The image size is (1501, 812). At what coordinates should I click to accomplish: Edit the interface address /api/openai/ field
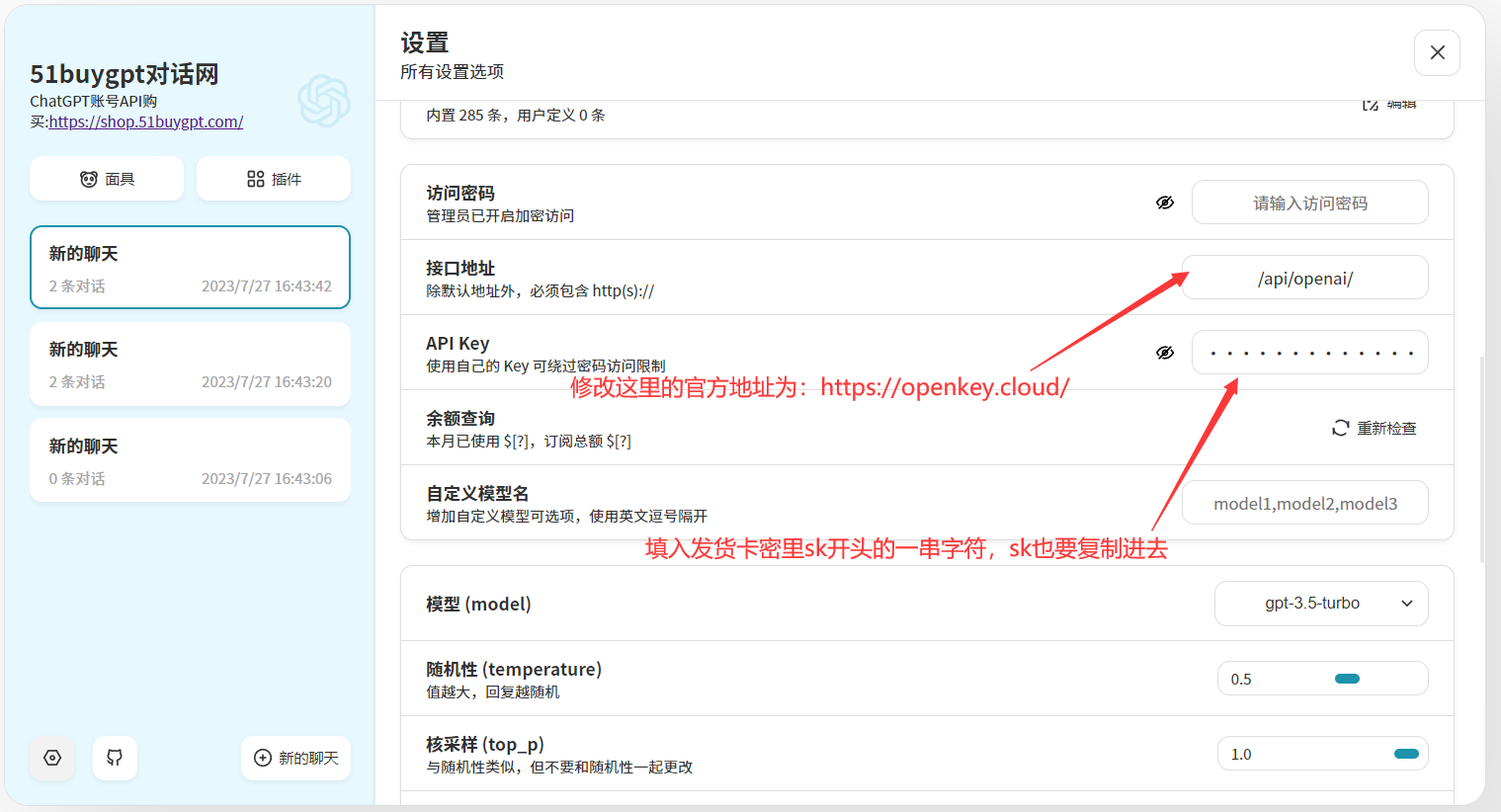1304,278
